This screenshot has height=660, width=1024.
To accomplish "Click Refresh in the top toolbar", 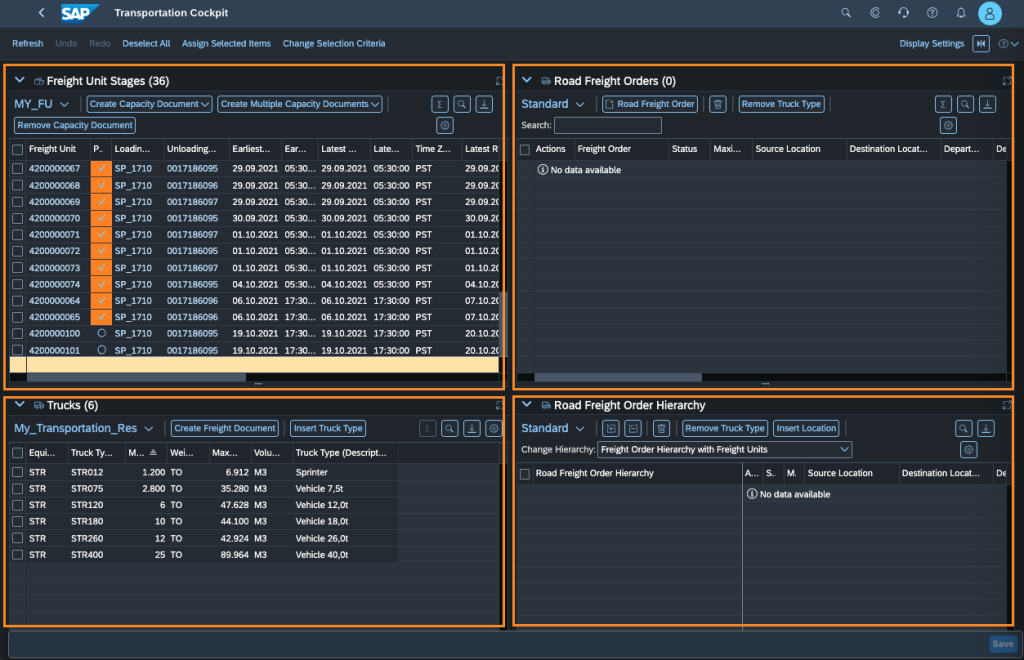I will (27, 44).
